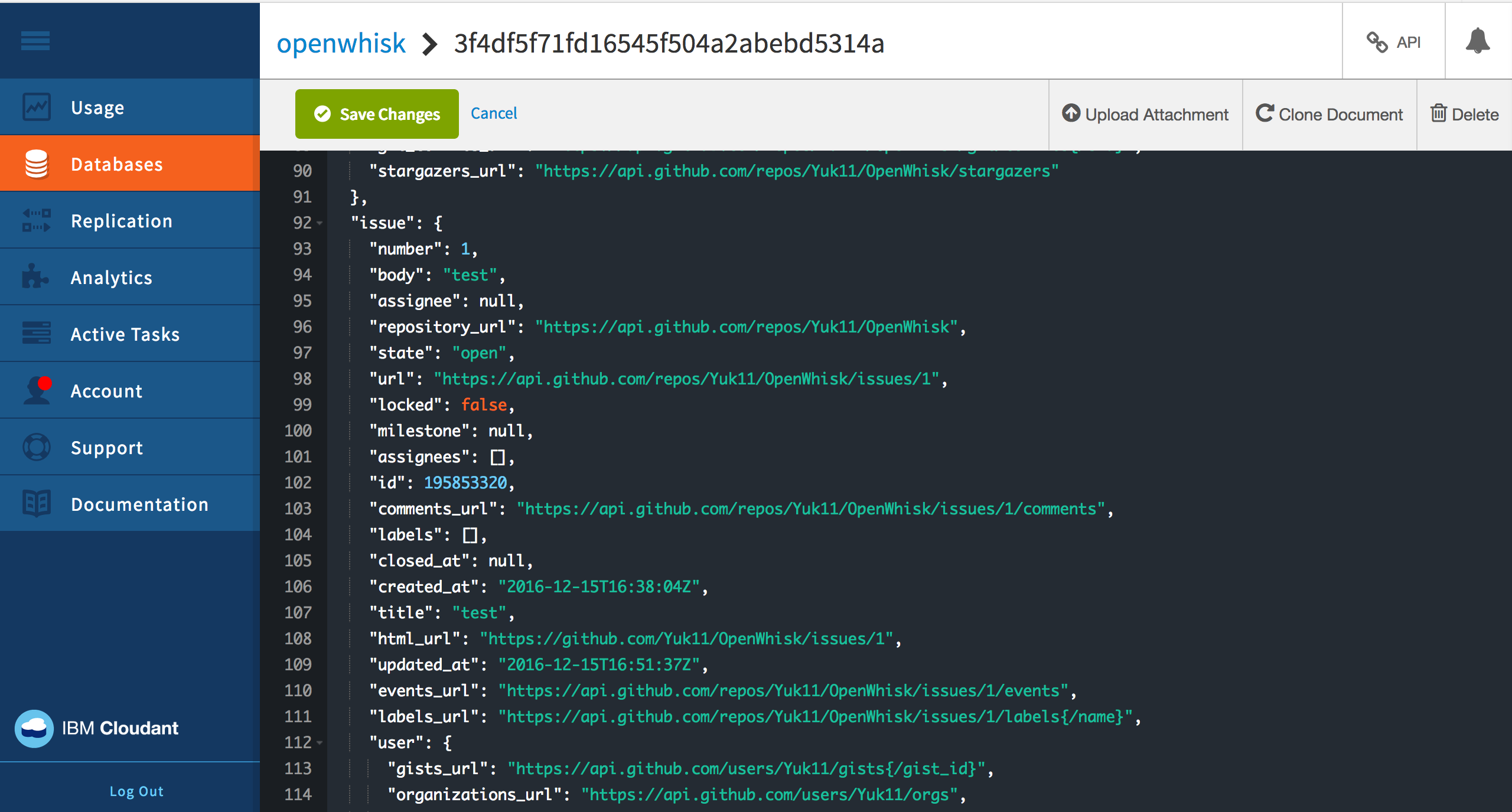Click the Upload Attachment arrow icon
1512x812 pixels.
1071,113
